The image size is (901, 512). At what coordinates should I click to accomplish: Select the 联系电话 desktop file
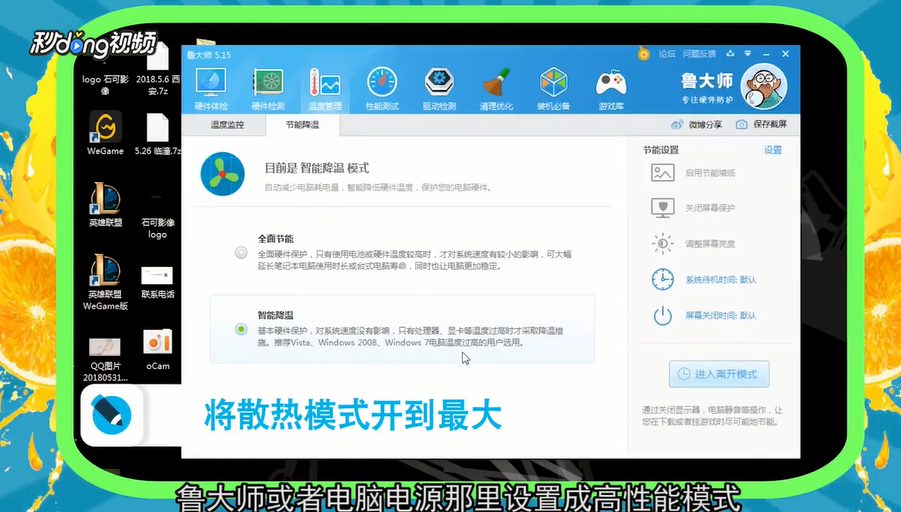coord(157,282)
